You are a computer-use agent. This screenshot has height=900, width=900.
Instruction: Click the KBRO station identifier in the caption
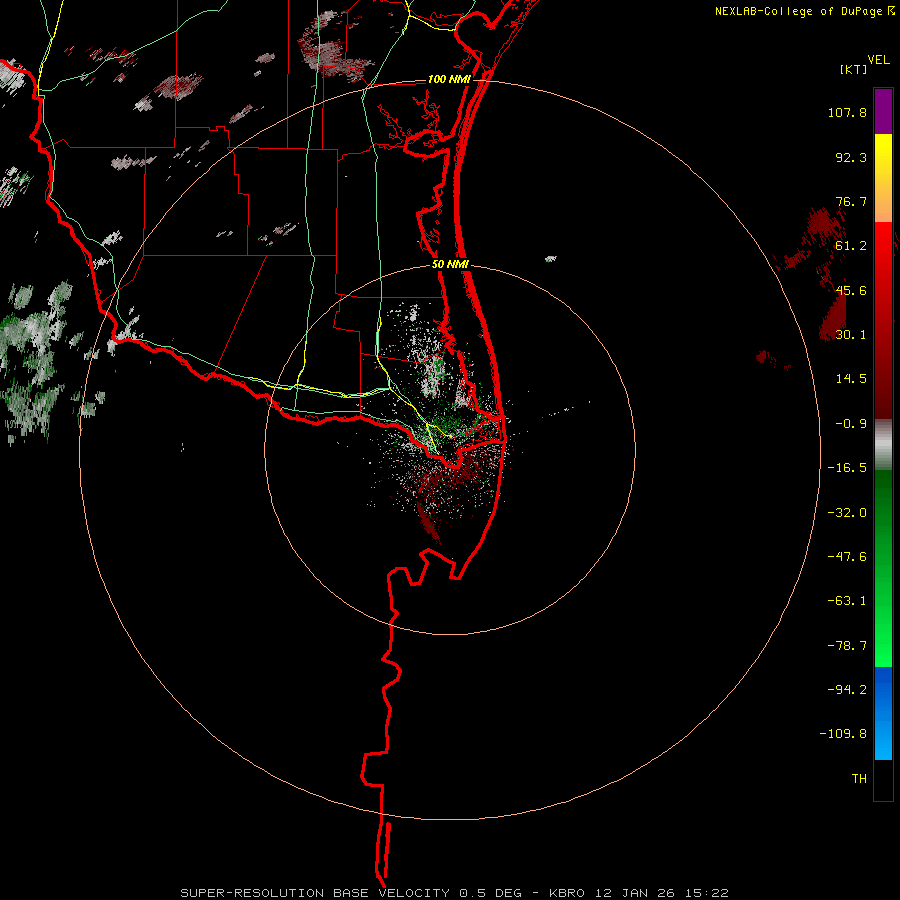click(x=567, y=893)
